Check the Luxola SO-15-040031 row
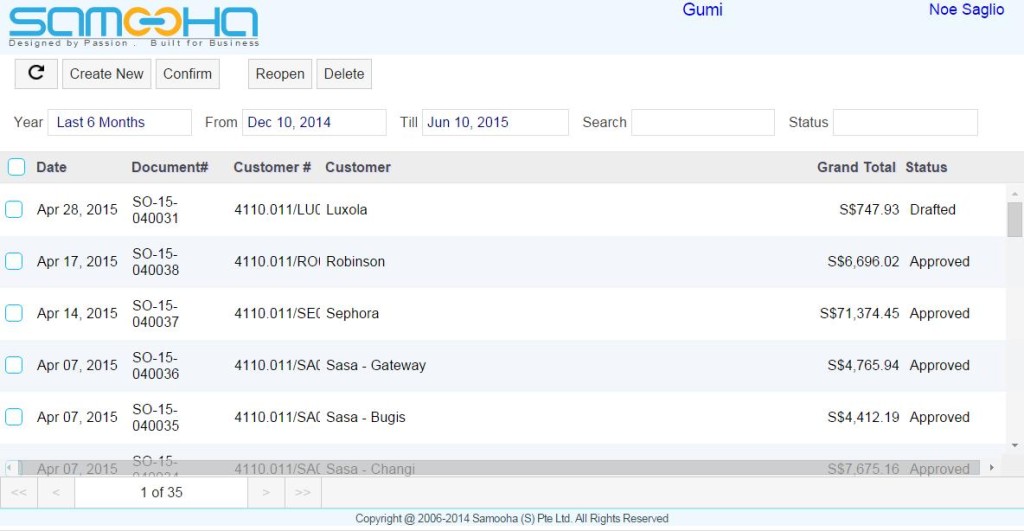Viewport: 1024px width, 531px height. (x=14, y=210)
